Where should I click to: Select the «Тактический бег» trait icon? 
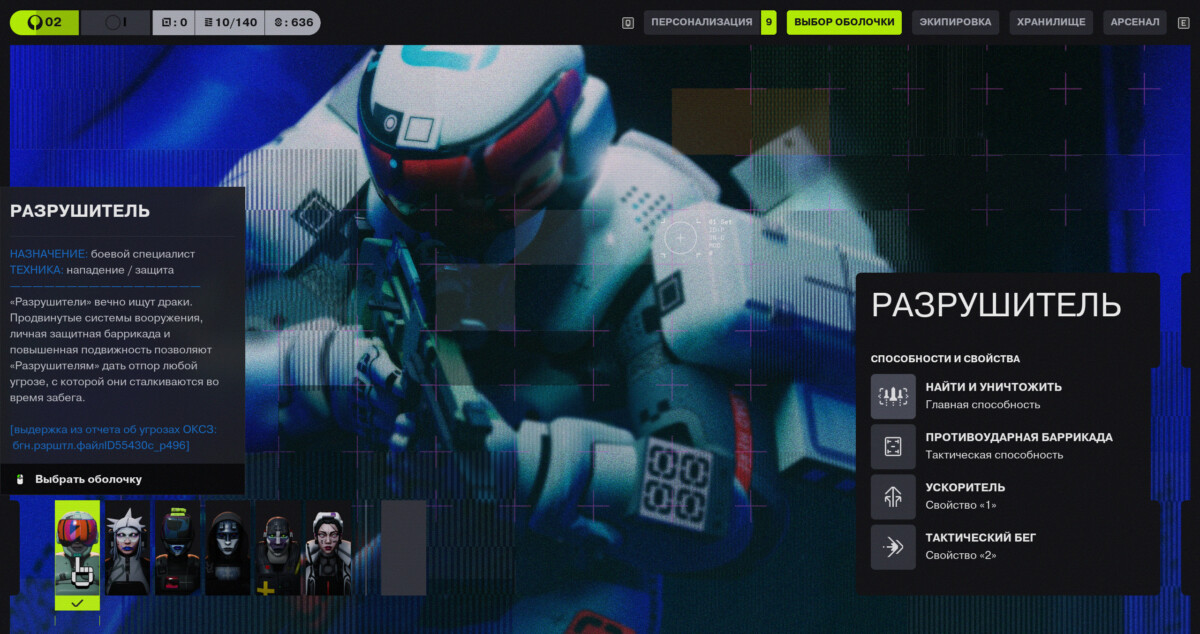pyautogui.click(x=893, y=547)
